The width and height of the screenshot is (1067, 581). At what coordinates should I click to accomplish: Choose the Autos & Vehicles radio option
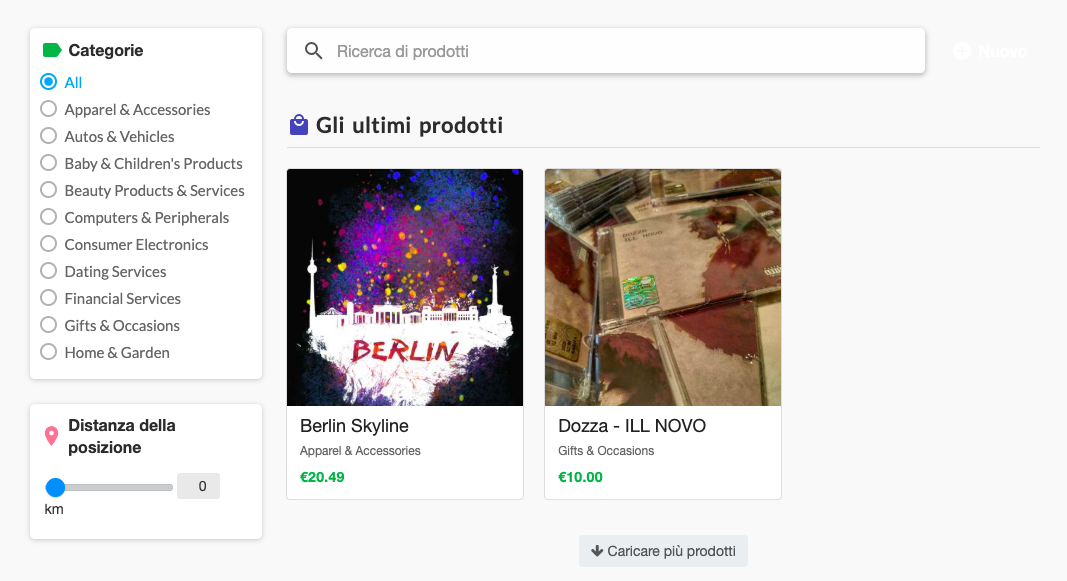(48, 136)
